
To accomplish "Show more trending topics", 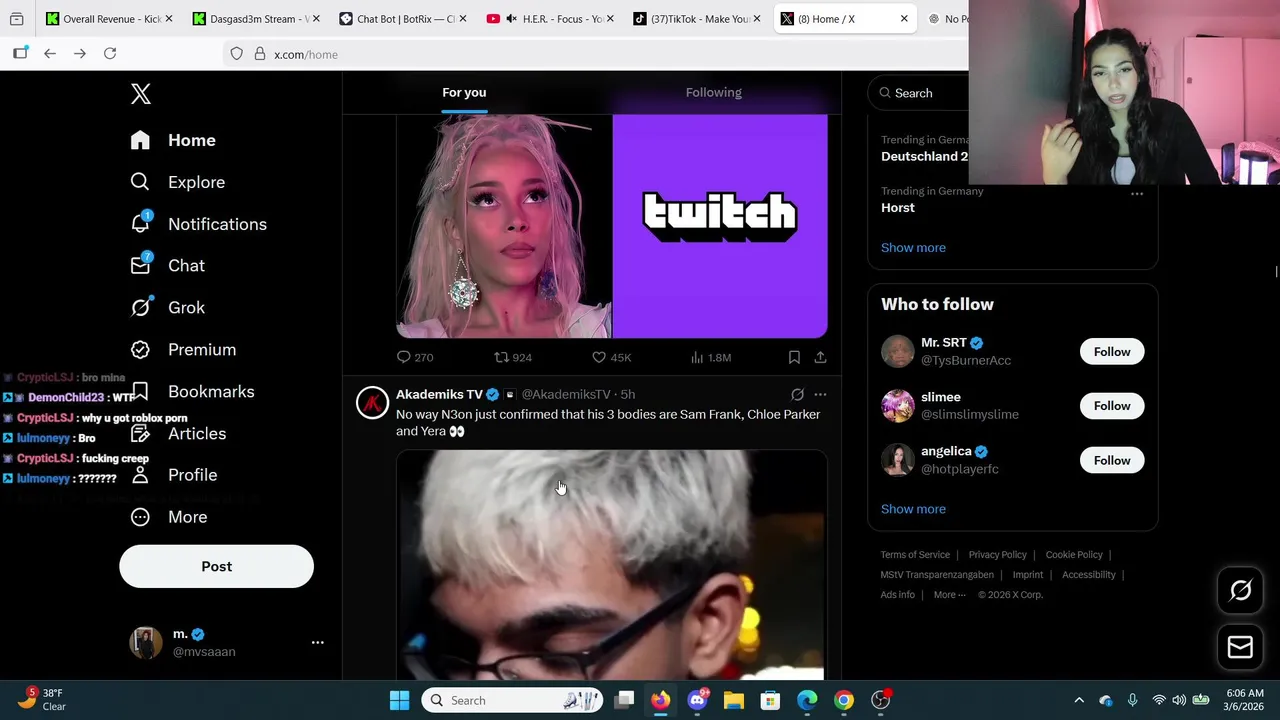I will coord(913,248).
